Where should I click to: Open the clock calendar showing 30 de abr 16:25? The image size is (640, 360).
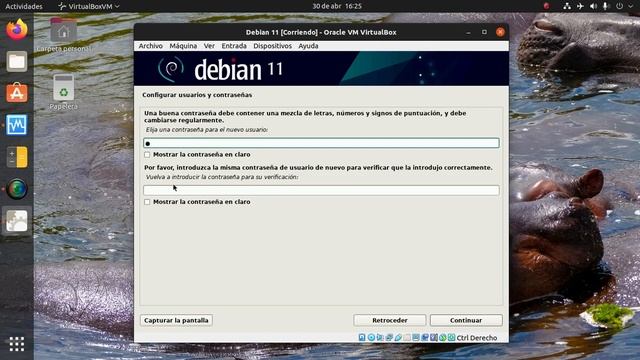337,6
